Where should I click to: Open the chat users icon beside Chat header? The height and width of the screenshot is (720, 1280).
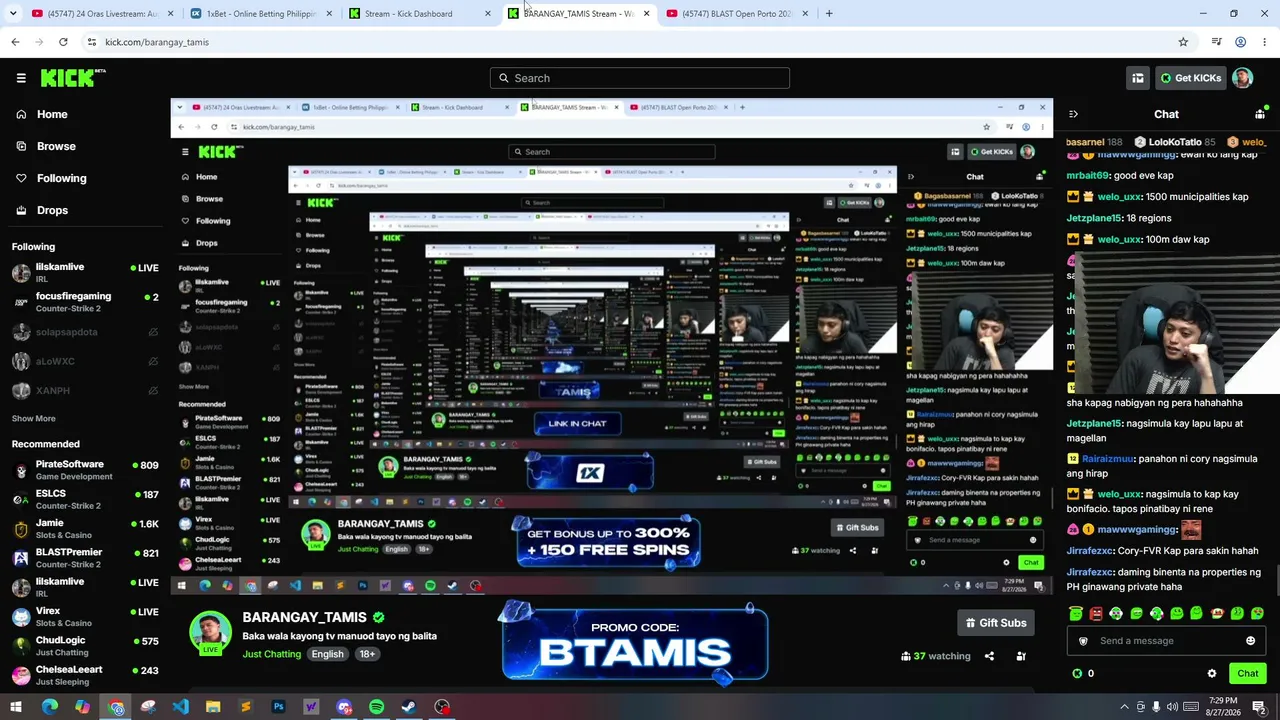1260,114
